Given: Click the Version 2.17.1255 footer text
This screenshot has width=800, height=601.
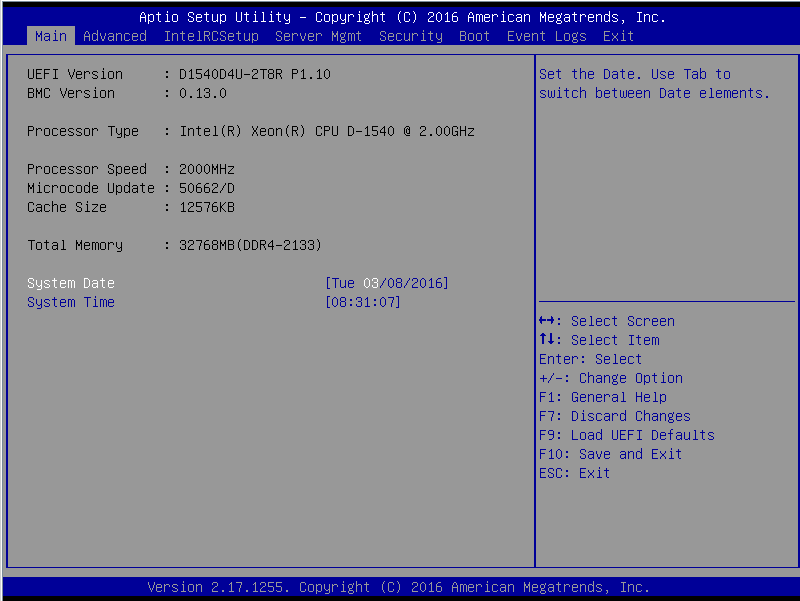Looking at the screenshot, I should (x=398, y=587).
